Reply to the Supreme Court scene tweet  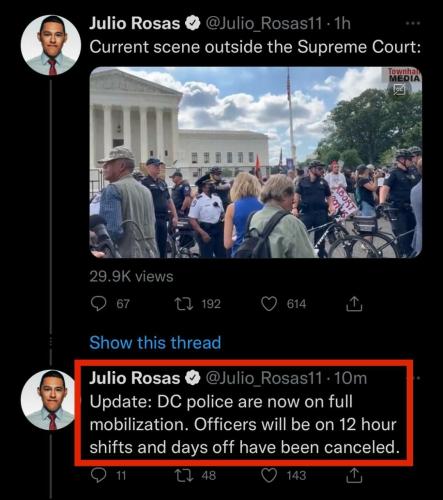(x=98, y=304)
